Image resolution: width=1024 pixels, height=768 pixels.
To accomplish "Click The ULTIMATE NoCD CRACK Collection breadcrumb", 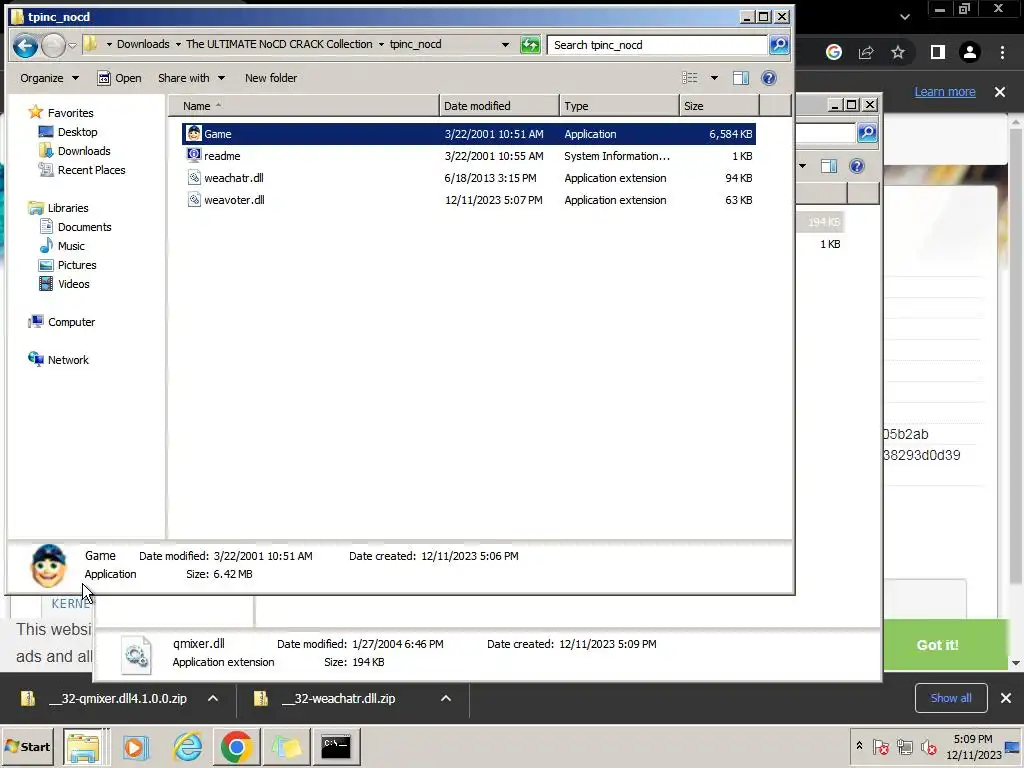I will [x=279, y=44].
